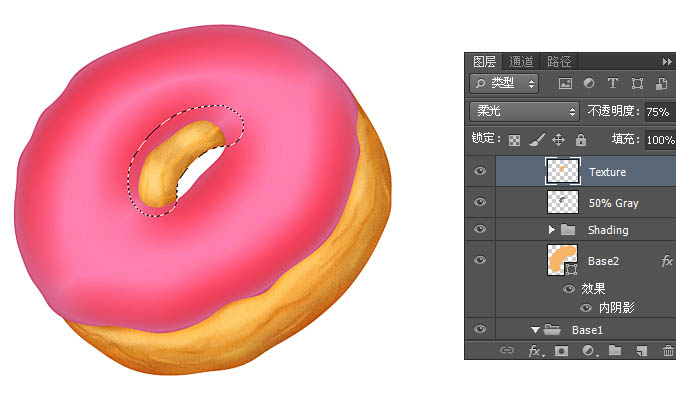Hide the Base1 group

(480, 329)
